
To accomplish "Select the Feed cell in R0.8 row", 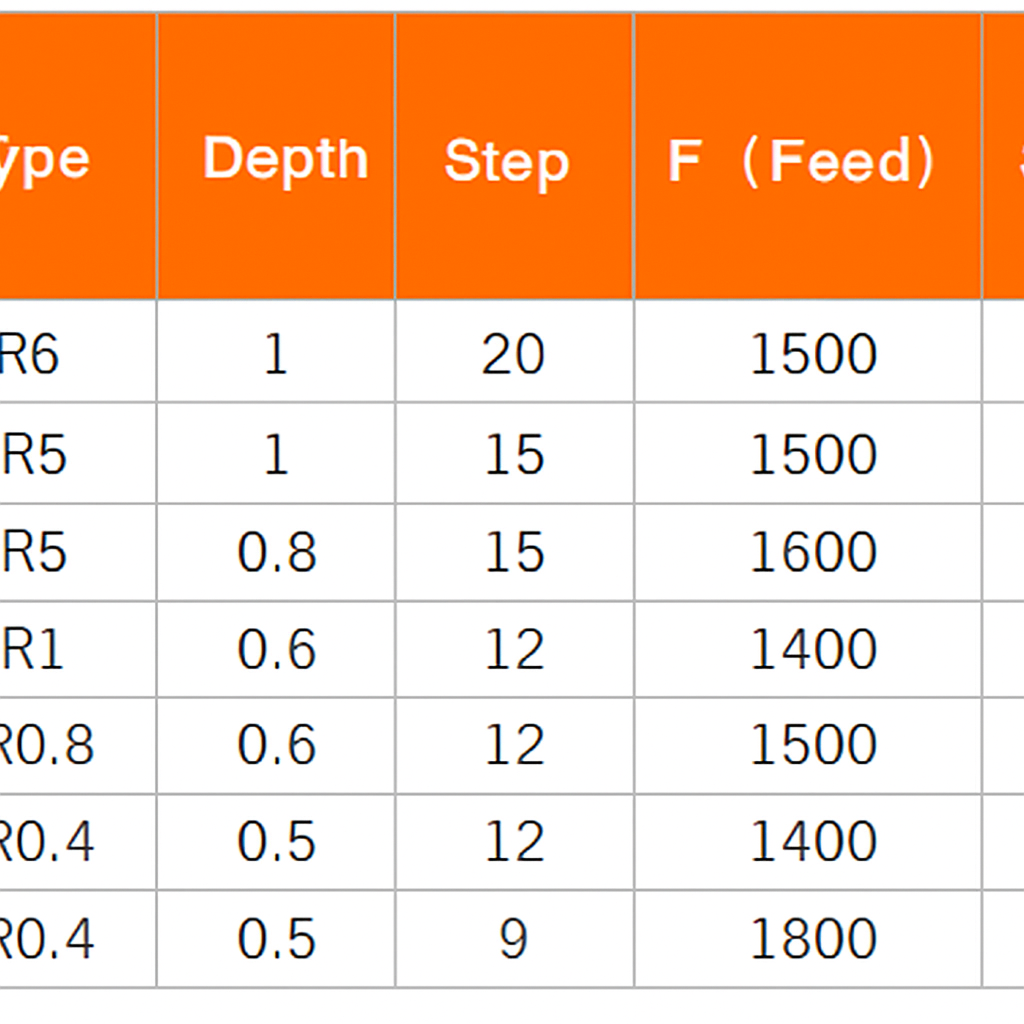I will 813,745.
